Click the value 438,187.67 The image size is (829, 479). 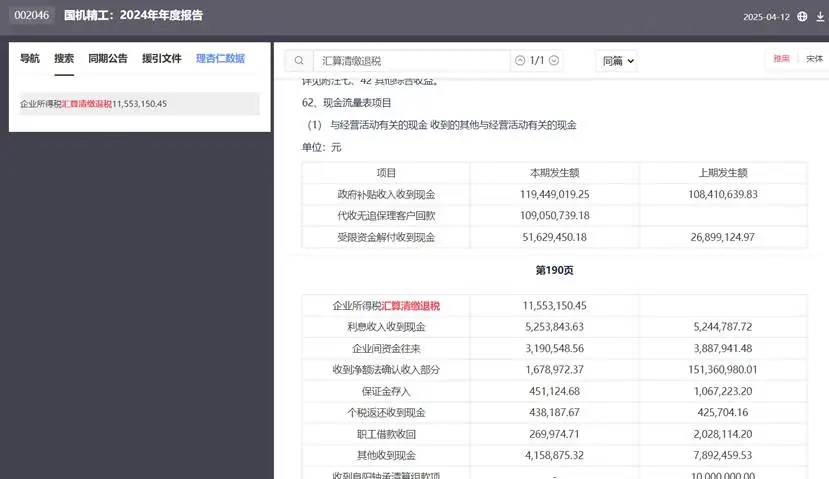click(x=555, y=412)
